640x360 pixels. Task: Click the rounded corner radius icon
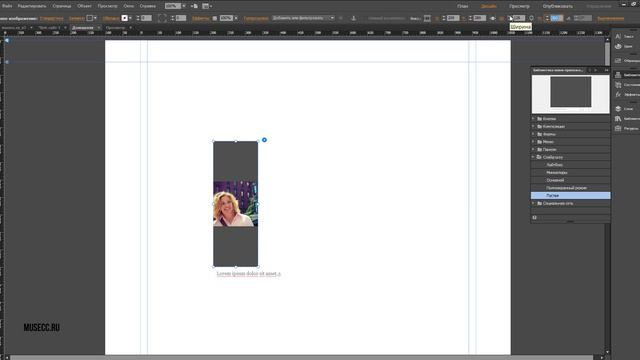162,18
